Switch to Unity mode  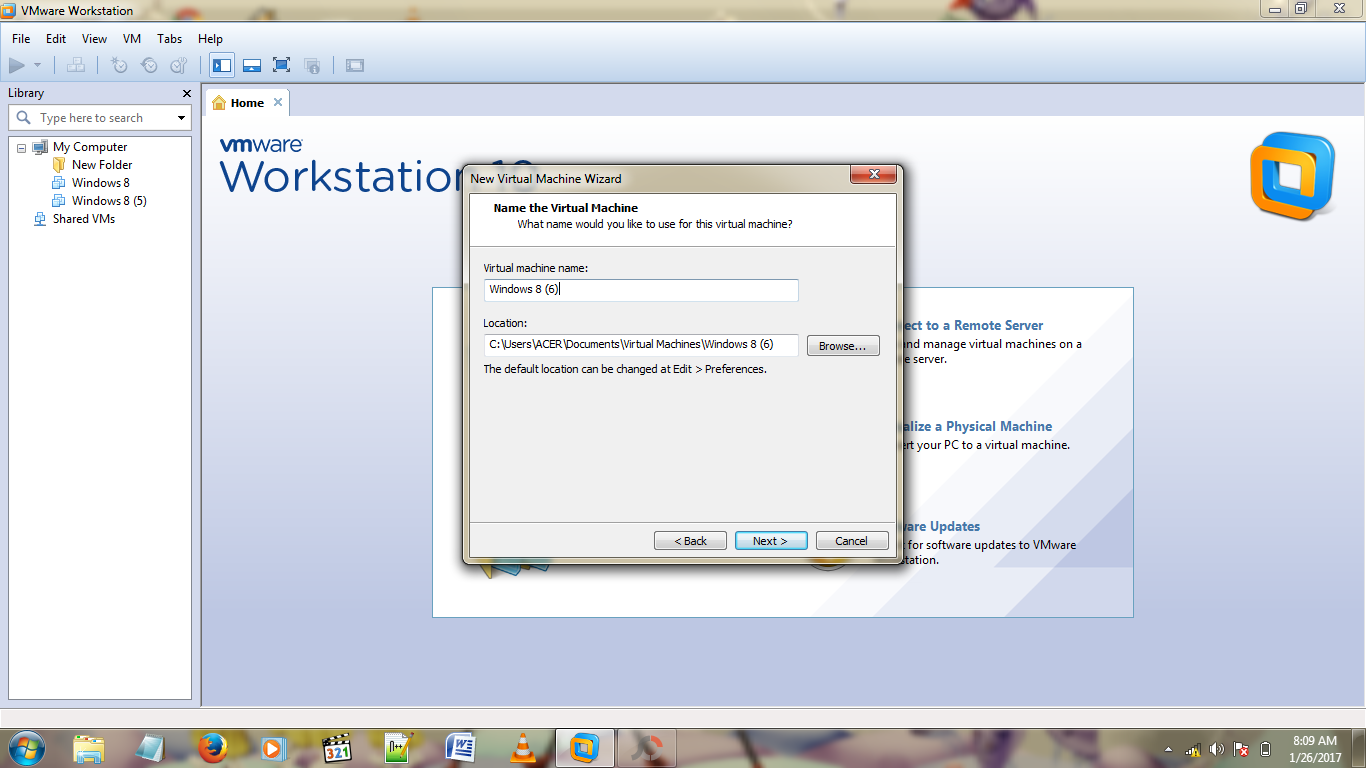(x=311, y=64)
